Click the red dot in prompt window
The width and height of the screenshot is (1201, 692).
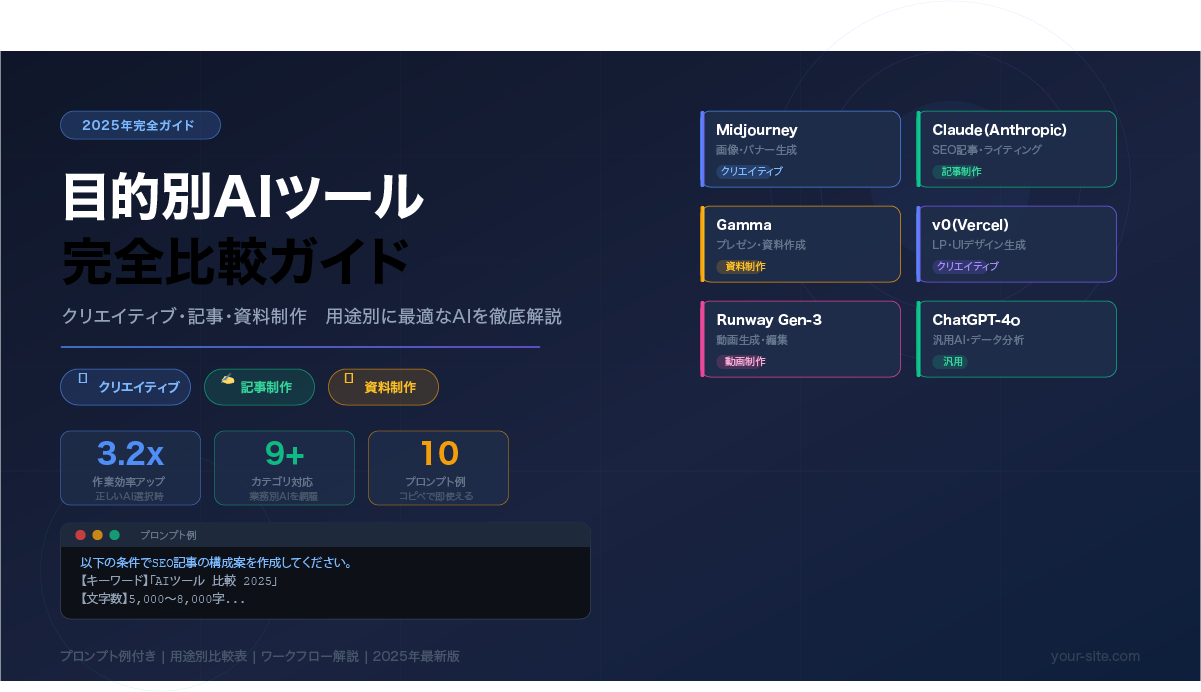[x=80, y=535]
